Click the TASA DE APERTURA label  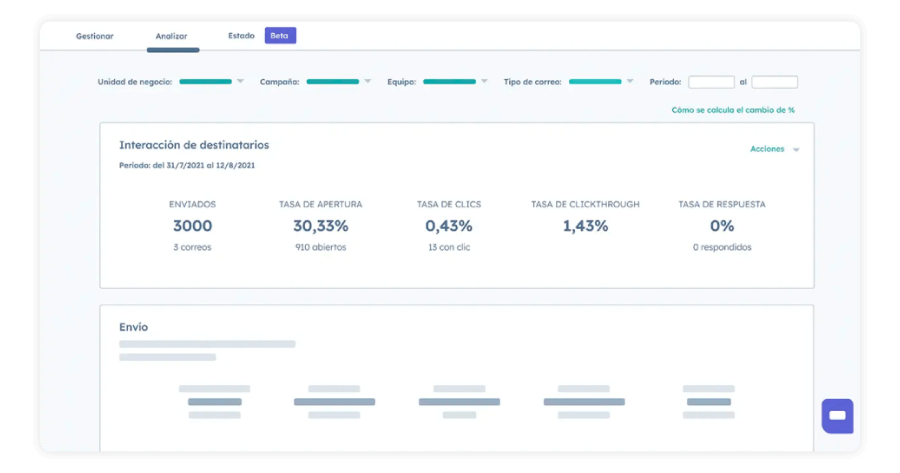(321, 204)
